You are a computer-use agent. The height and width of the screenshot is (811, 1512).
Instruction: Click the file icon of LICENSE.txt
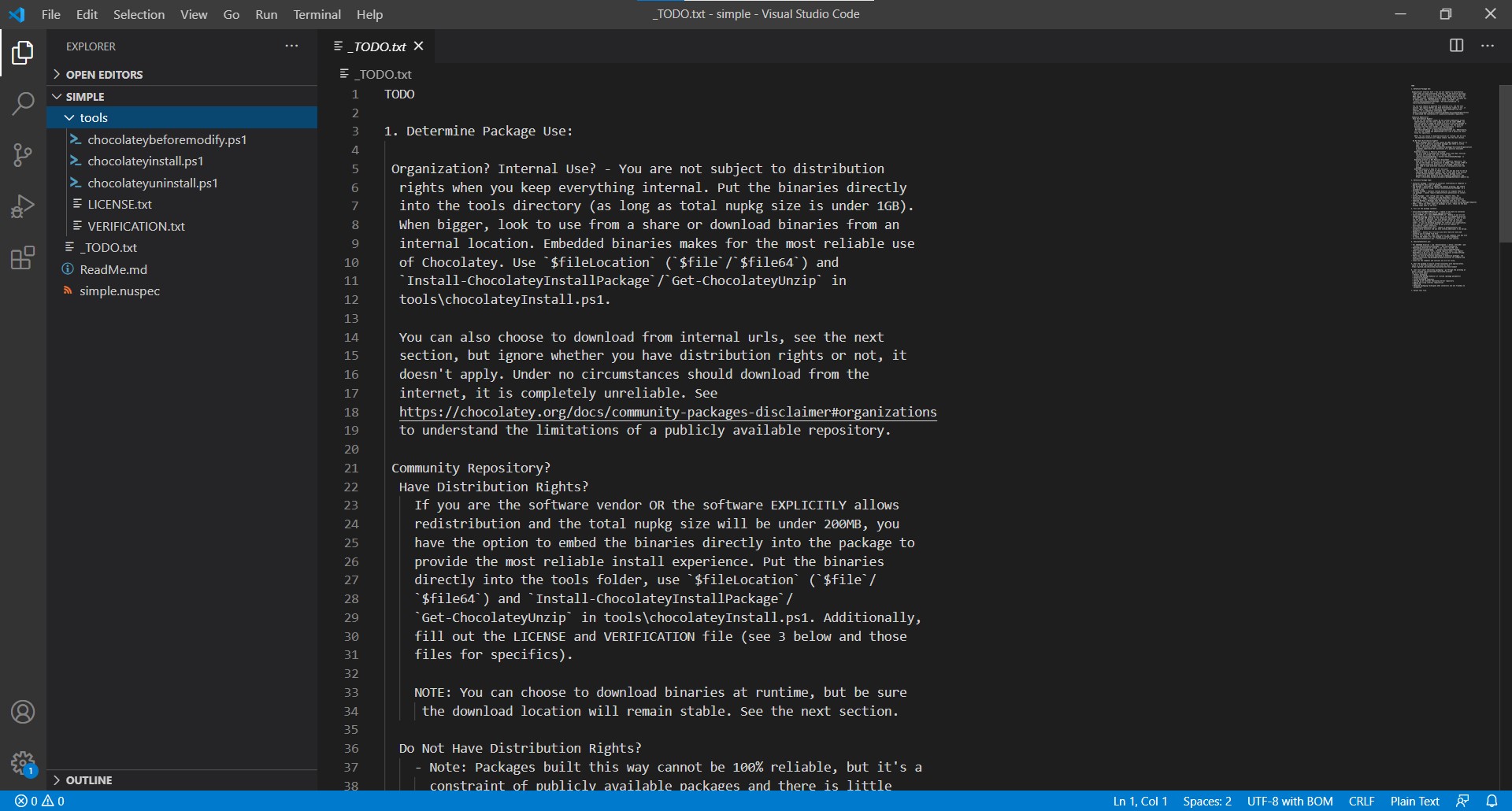77,204
